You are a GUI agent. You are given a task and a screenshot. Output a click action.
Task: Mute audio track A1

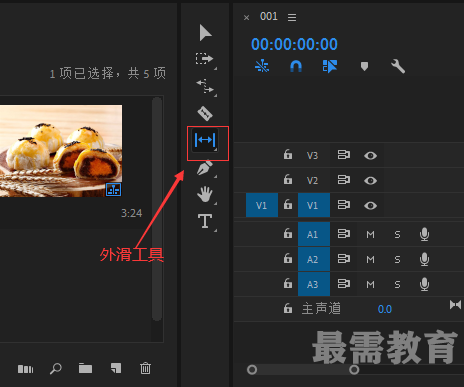pos(370,234)
